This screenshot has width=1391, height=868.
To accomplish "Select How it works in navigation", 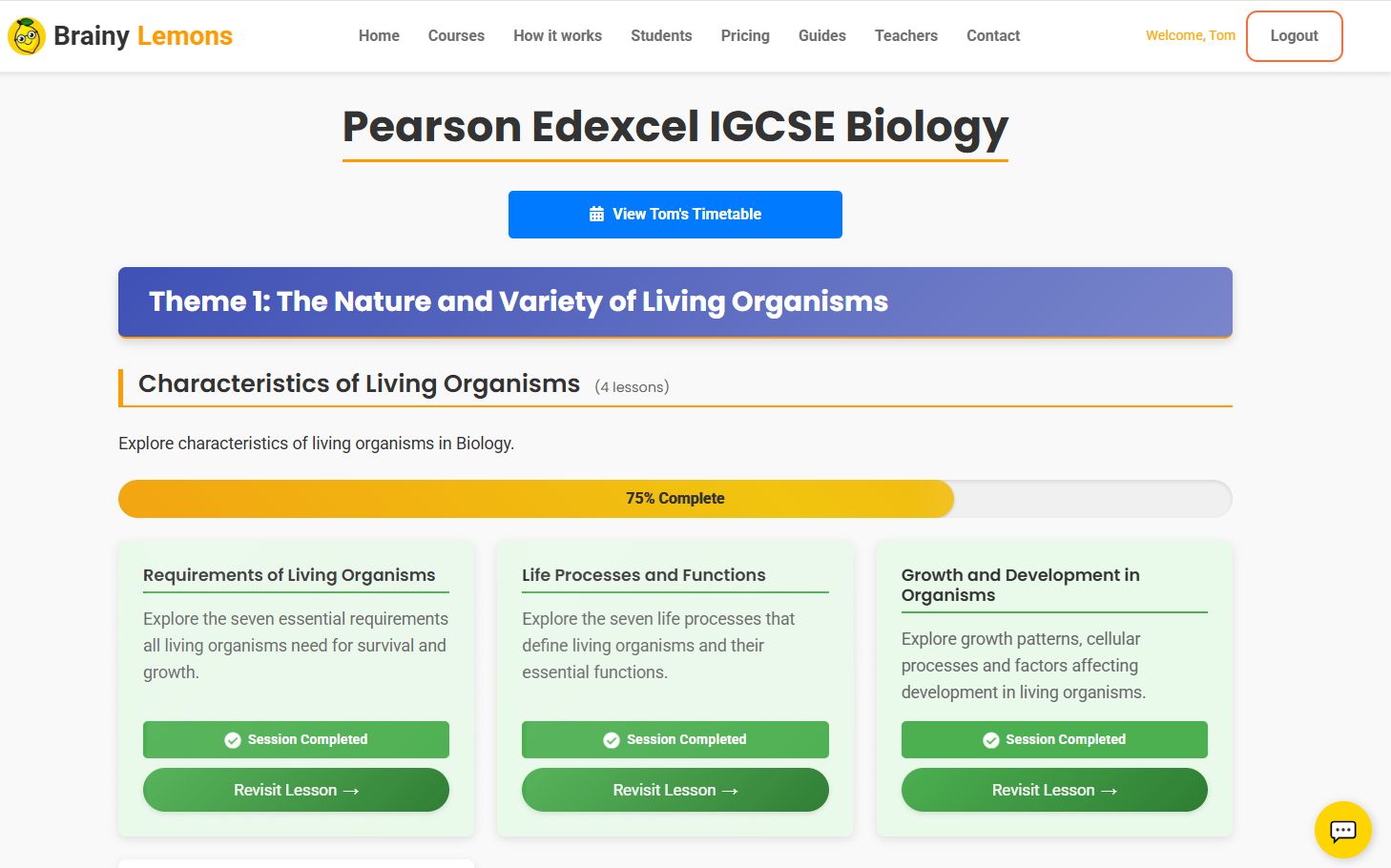I will 557,36.
